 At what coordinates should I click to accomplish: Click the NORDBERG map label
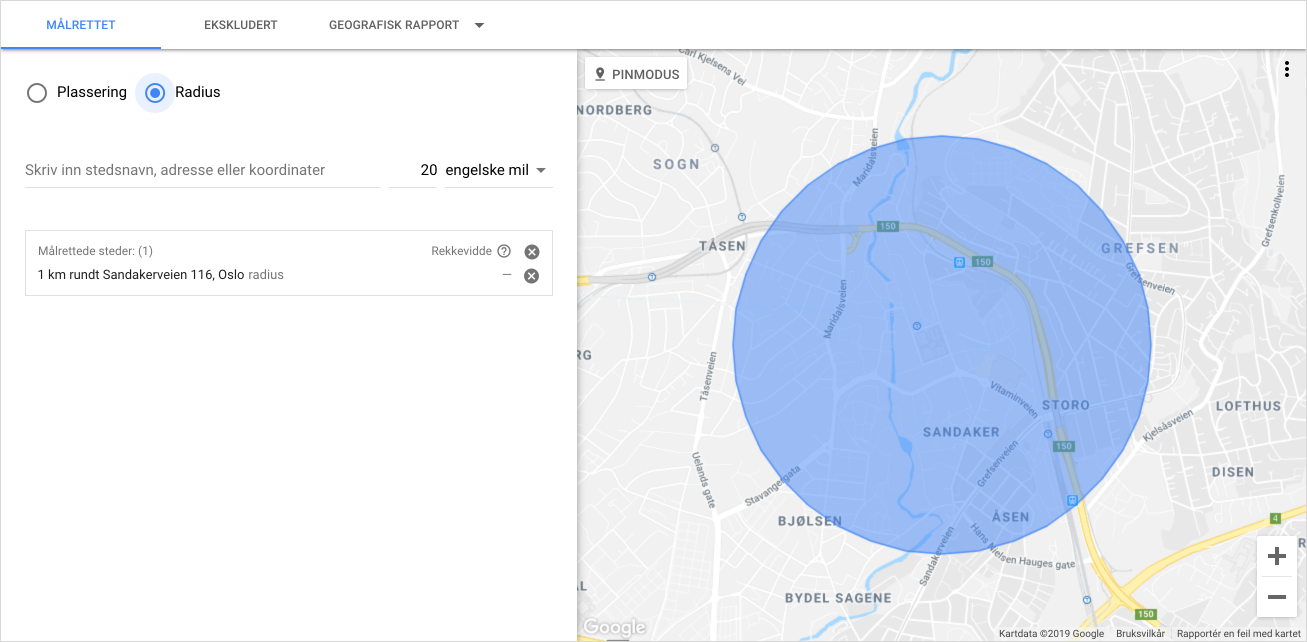pos(615,110)
